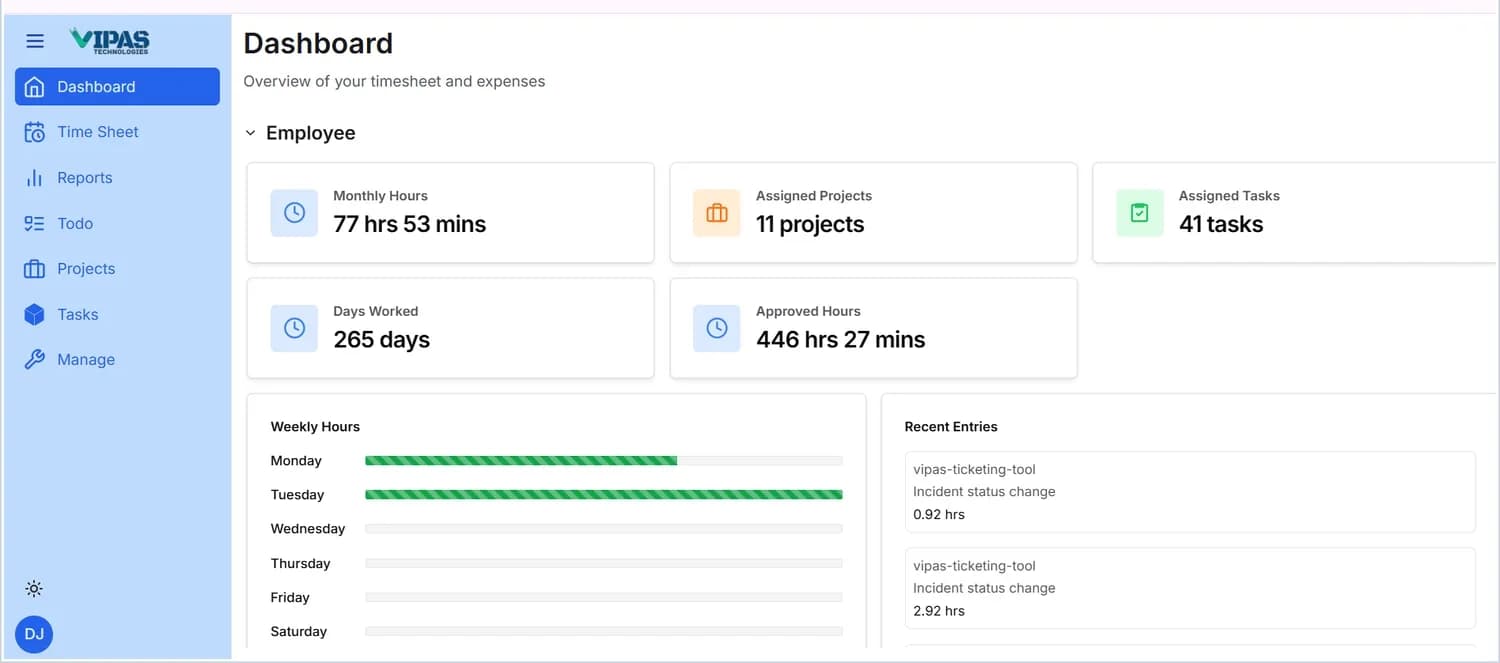Click the 11 projects value
The height and width of the screenshot is (663, 1500).
(x=810, y=224)
